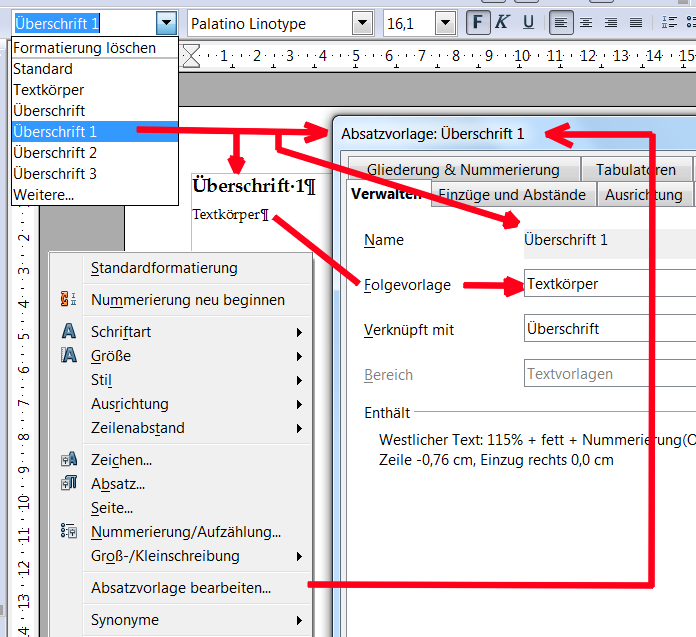The image size is (696, 637).
Task: Toggle italic formatting (K button)
Action: [502, 23]
